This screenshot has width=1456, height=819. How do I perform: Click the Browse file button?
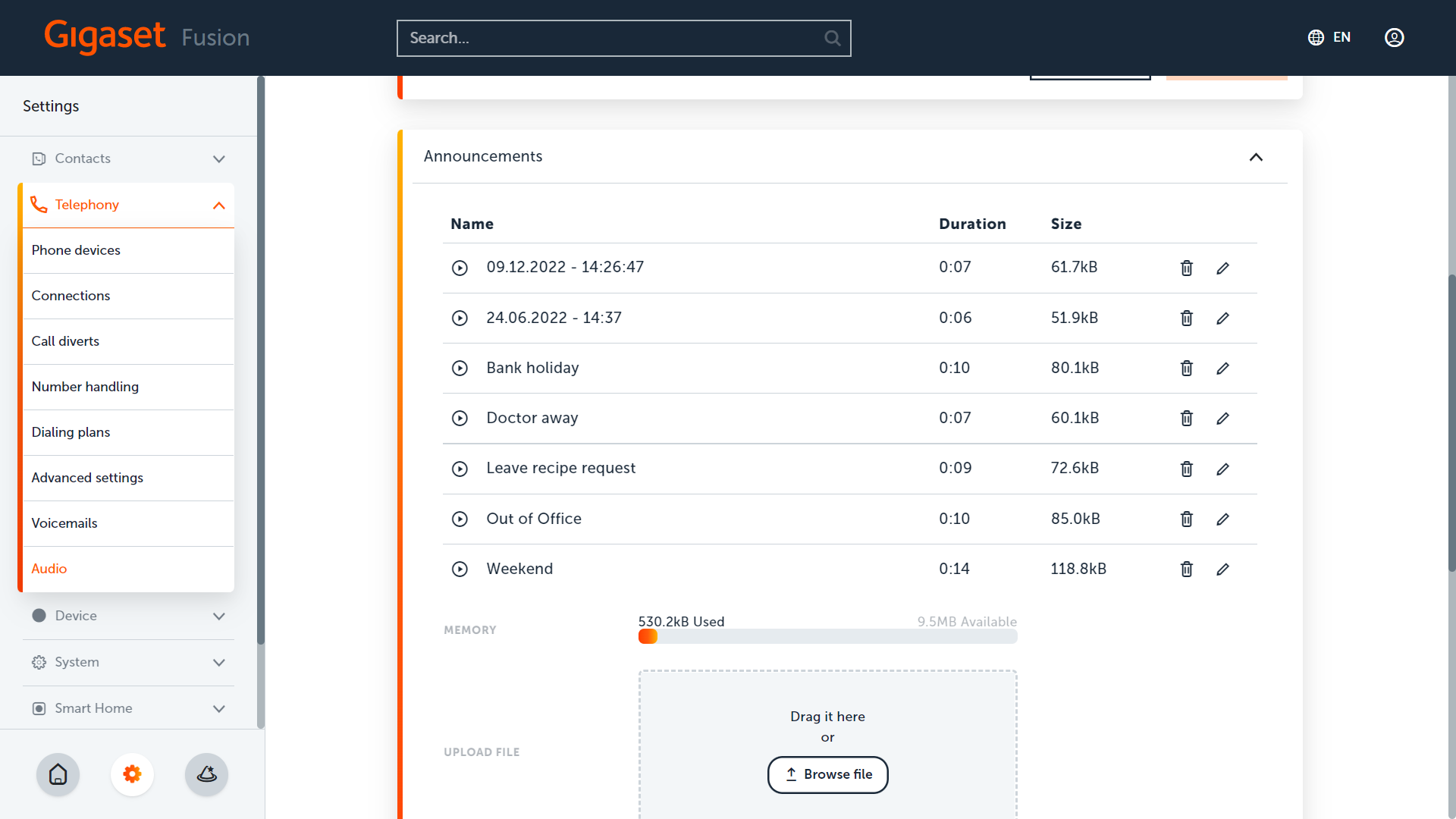pyautogui.click(x=827, y=774)
